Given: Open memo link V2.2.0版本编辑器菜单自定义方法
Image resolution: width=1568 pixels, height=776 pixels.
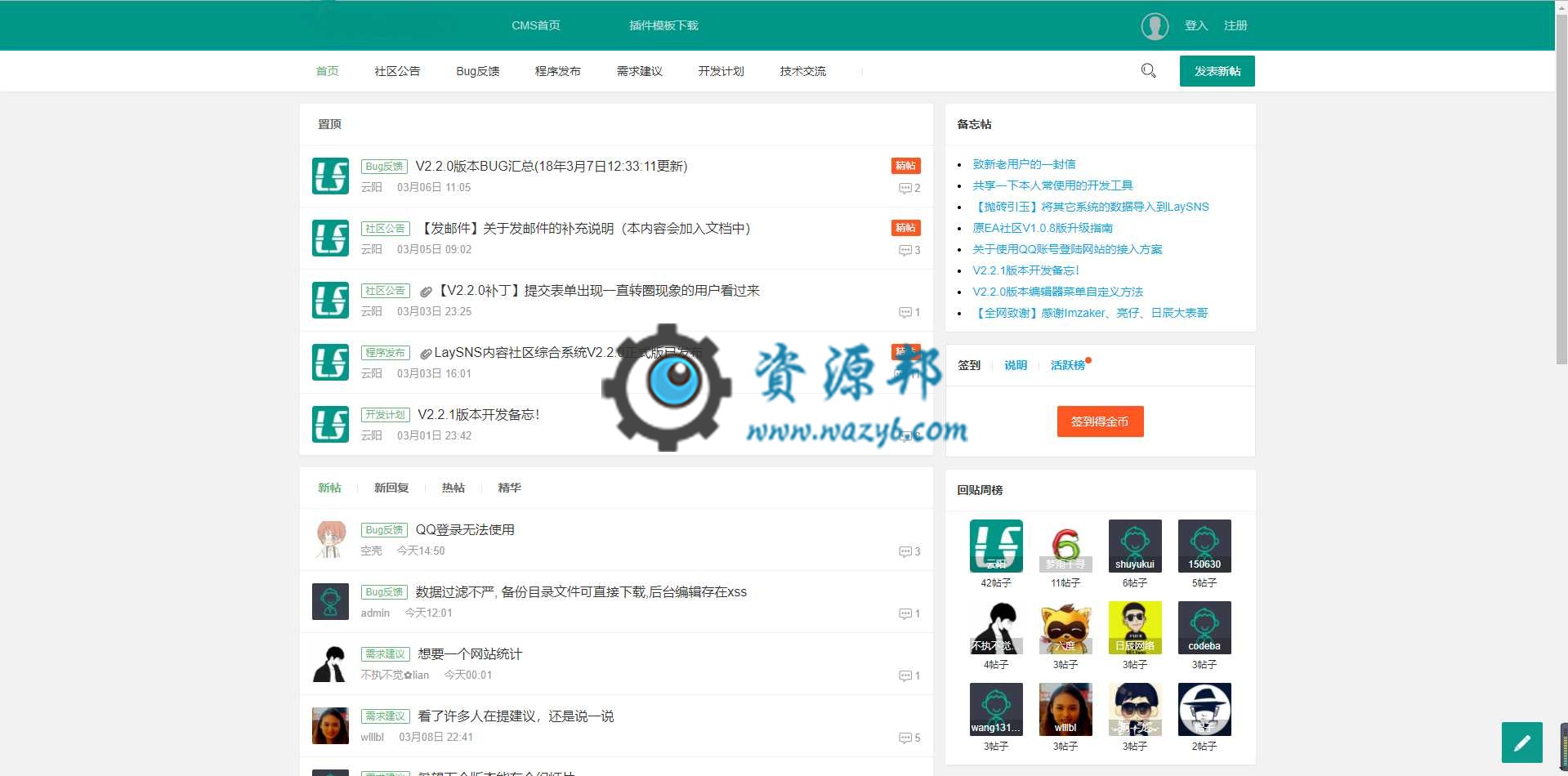Looking at the screenshot, I should click(1057, 292).
